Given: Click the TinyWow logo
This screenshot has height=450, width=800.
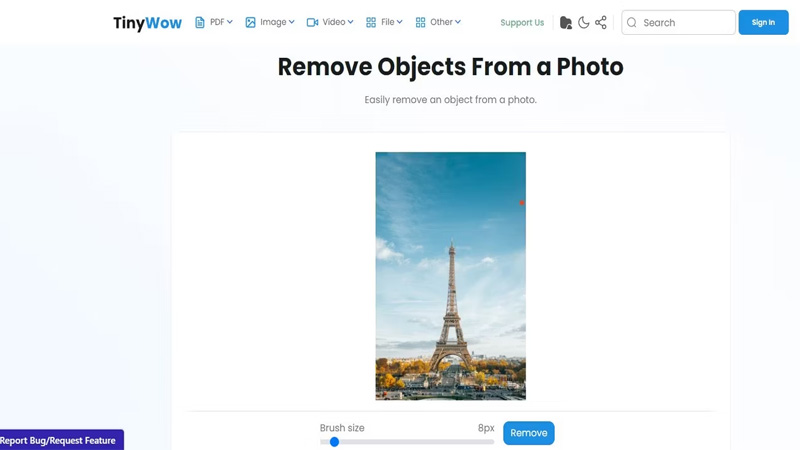Looking at the screenshot, I should tap(147, 23).
